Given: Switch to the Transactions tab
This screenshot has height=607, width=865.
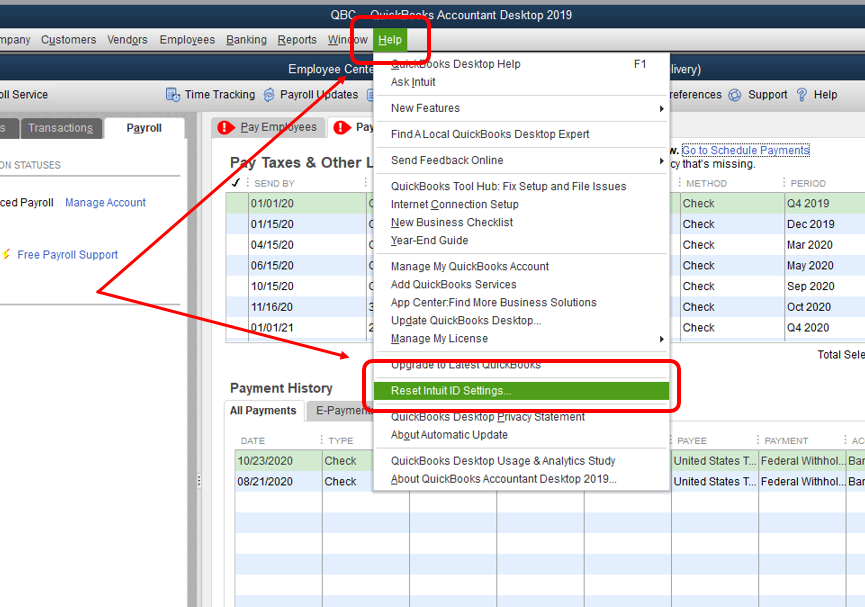Looking at the screenshot, I should [x=61, y=128].
